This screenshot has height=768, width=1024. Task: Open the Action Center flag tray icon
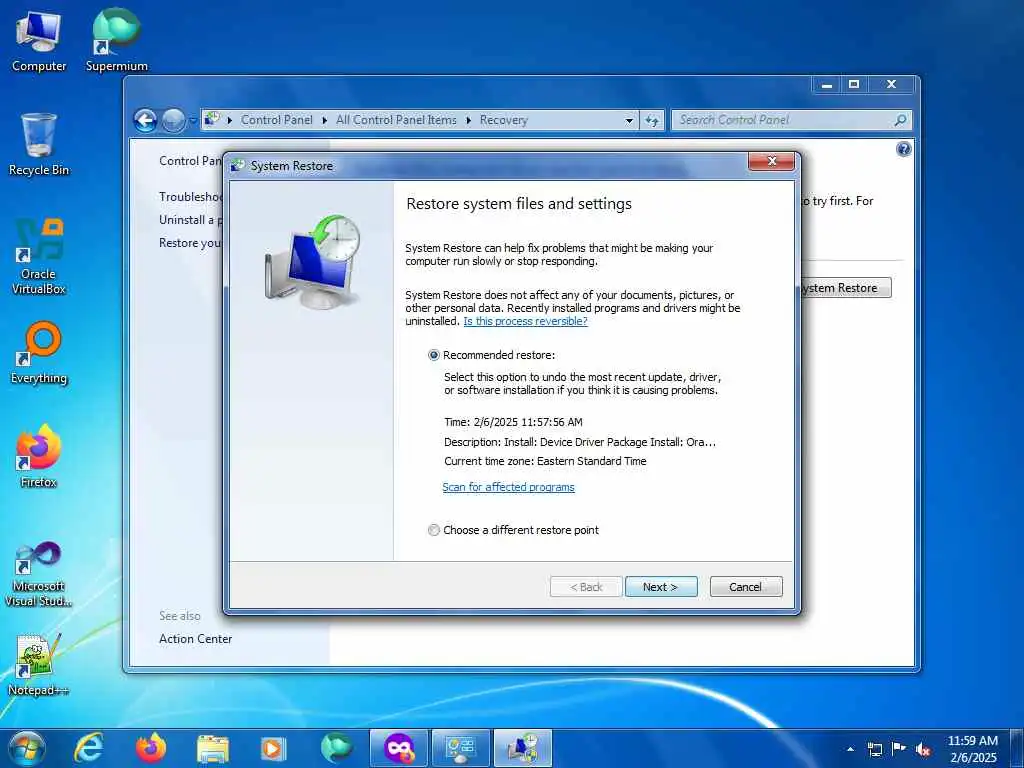click(x=899, y=748)
